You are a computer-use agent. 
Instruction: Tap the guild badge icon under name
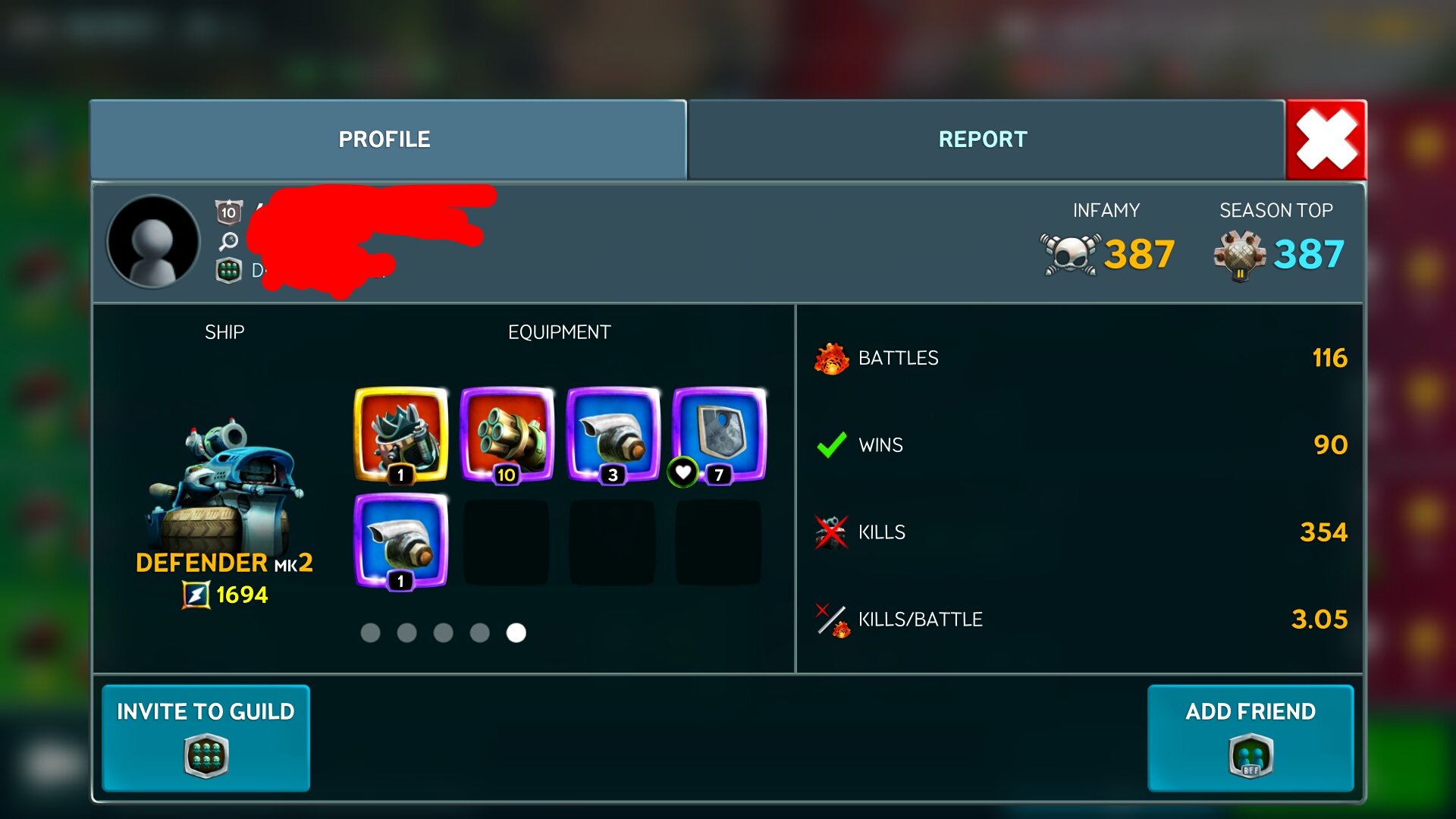[228, 271]
